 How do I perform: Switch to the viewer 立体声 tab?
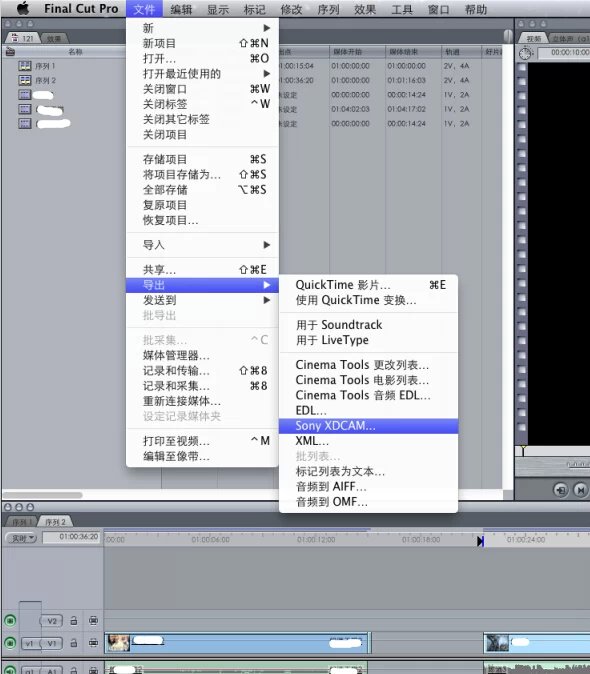[x=569, y=39]
